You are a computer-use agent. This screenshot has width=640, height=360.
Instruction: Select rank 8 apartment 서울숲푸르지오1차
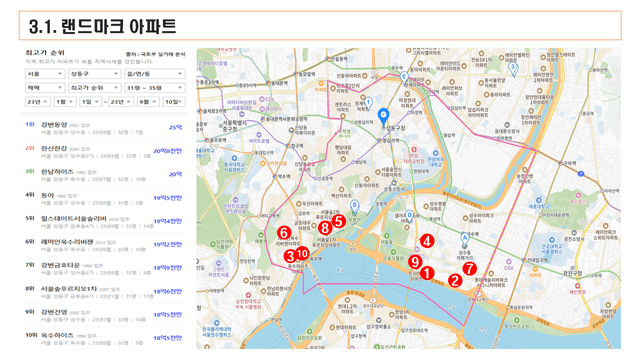coord(104,292)
